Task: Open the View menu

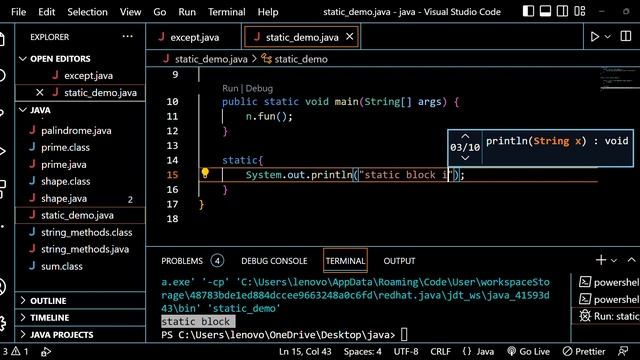Action: point(130,12)
